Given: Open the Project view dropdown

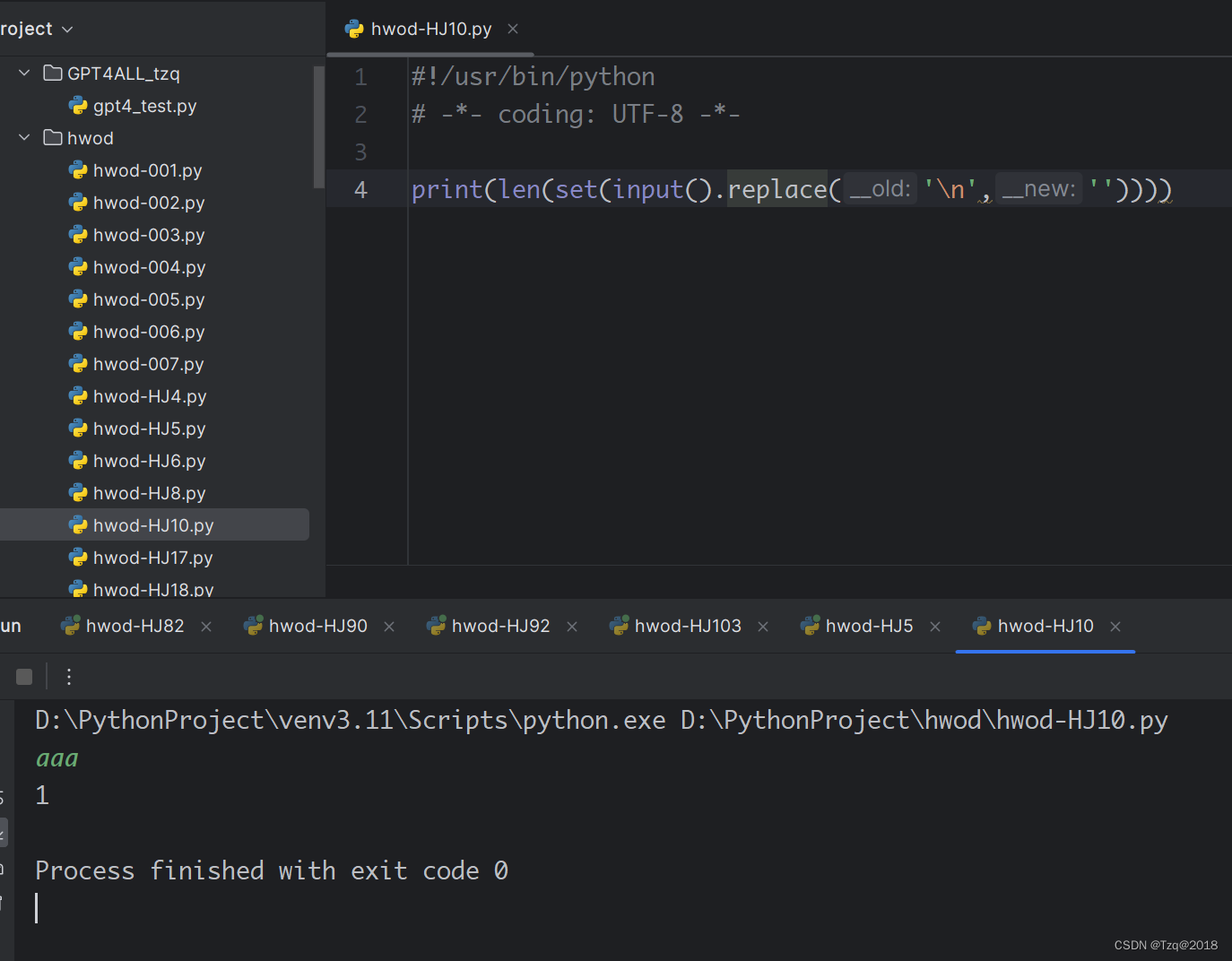Looking at the screenshot, I should (66, 30).
